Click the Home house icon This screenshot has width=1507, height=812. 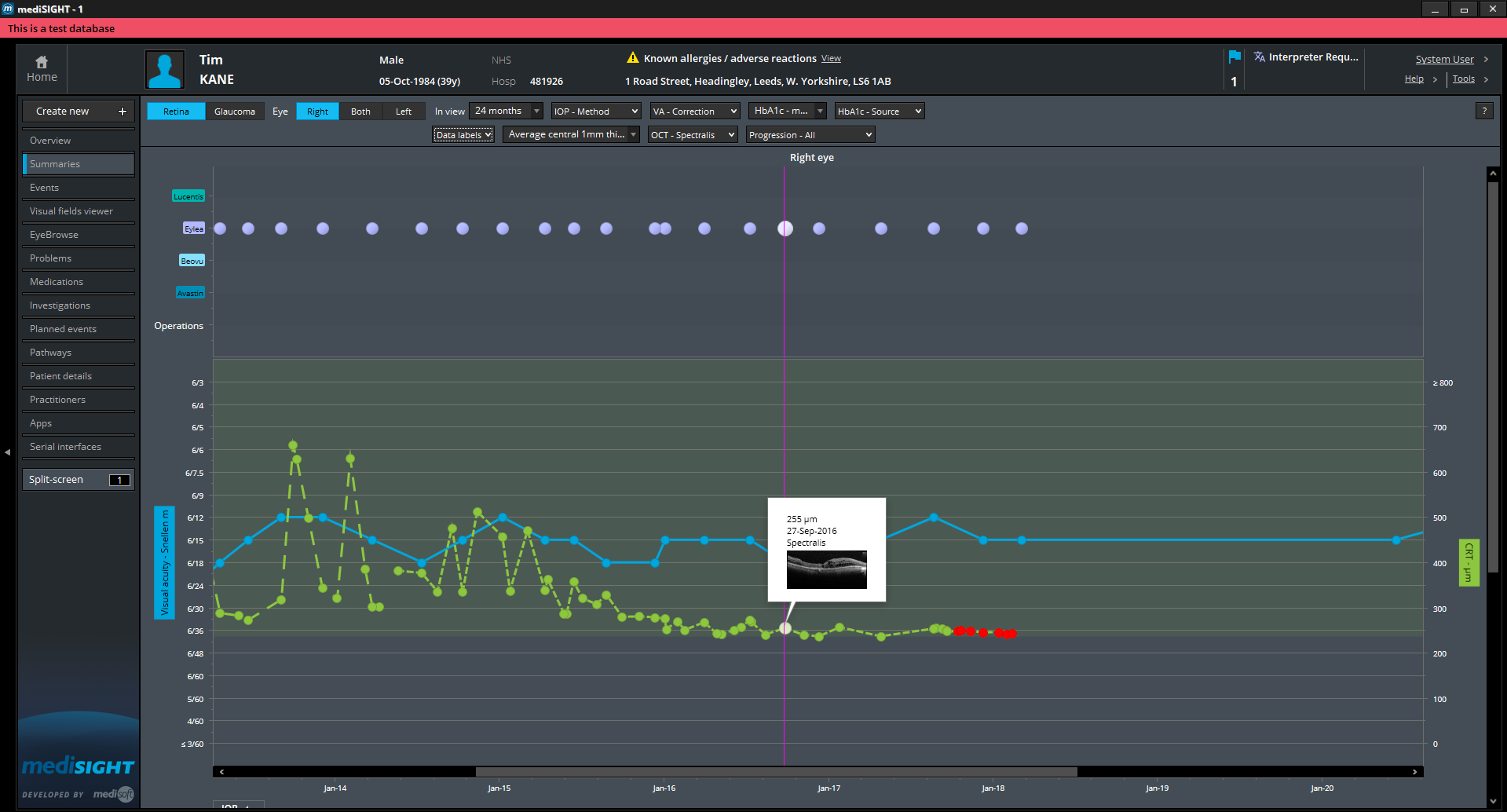(42, 61)
